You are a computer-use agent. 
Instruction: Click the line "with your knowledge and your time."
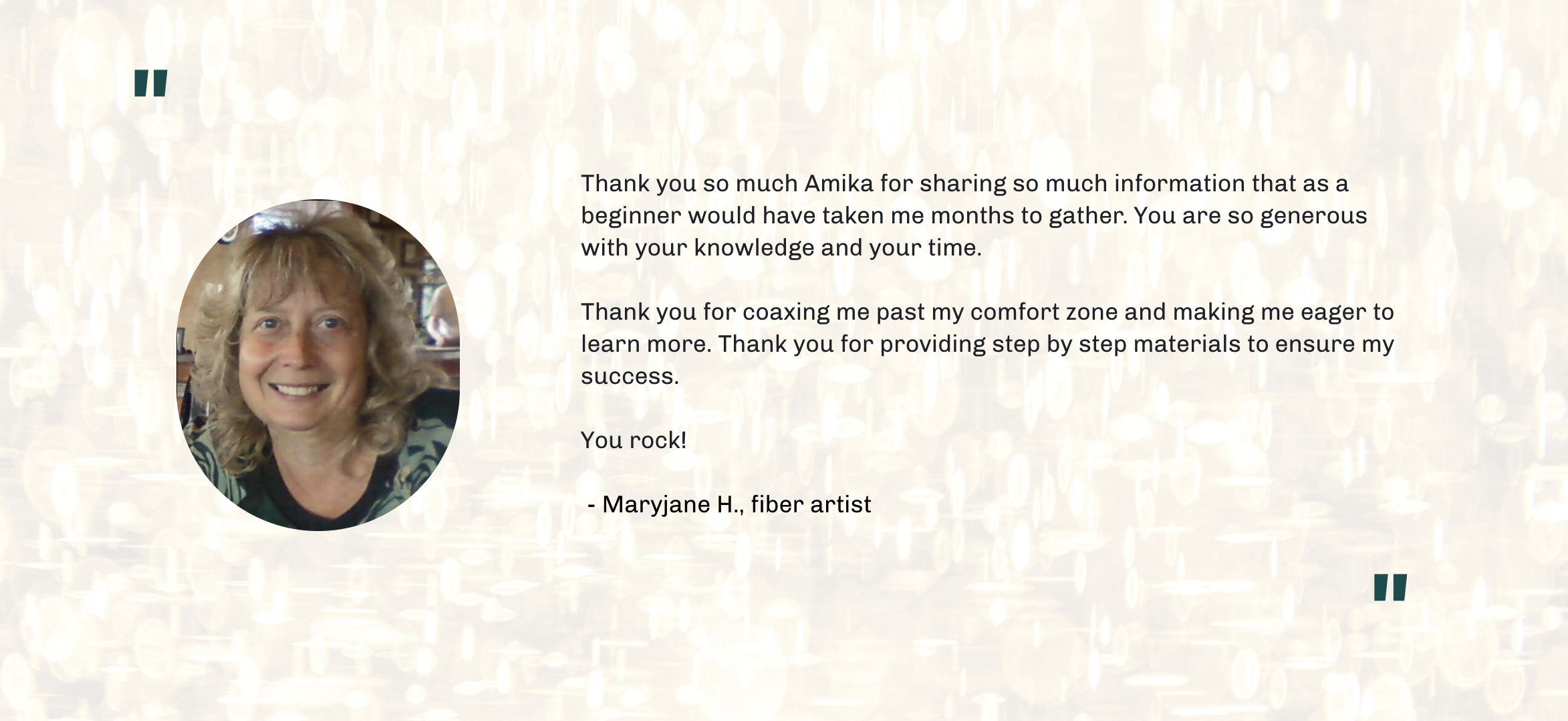pyautogui.click(x=781, y=247)
